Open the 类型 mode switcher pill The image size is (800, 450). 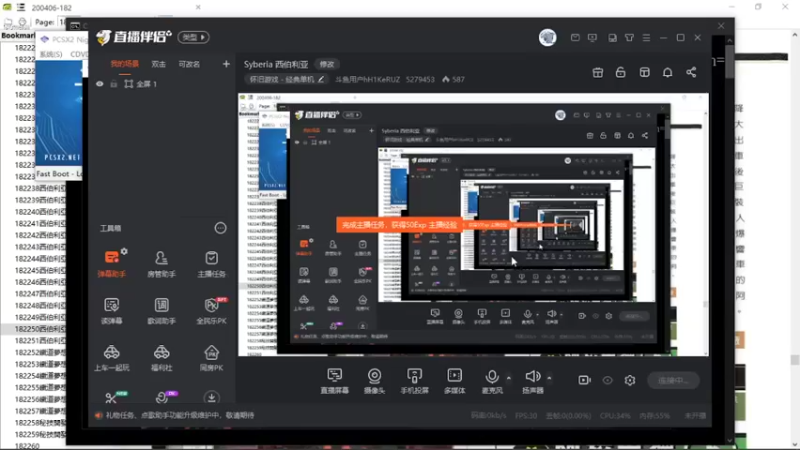click(193, 37)
